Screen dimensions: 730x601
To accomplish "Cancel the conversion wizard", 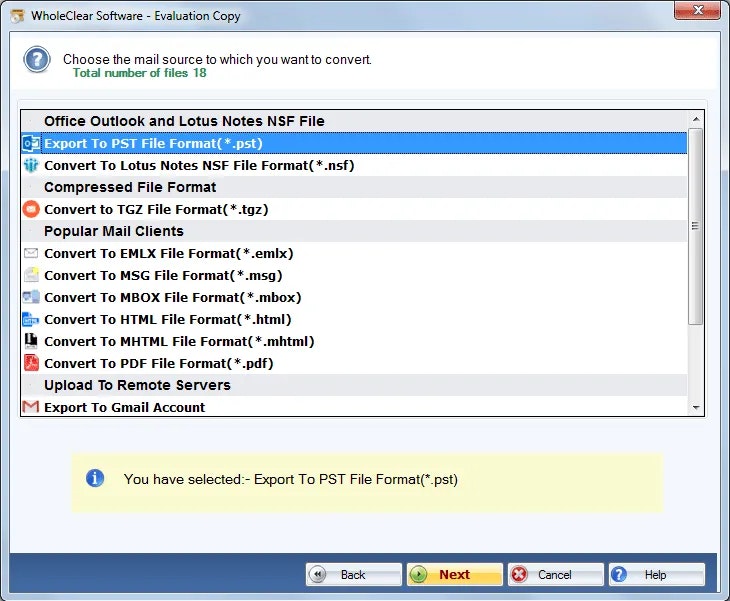I will tap(556, 574).
